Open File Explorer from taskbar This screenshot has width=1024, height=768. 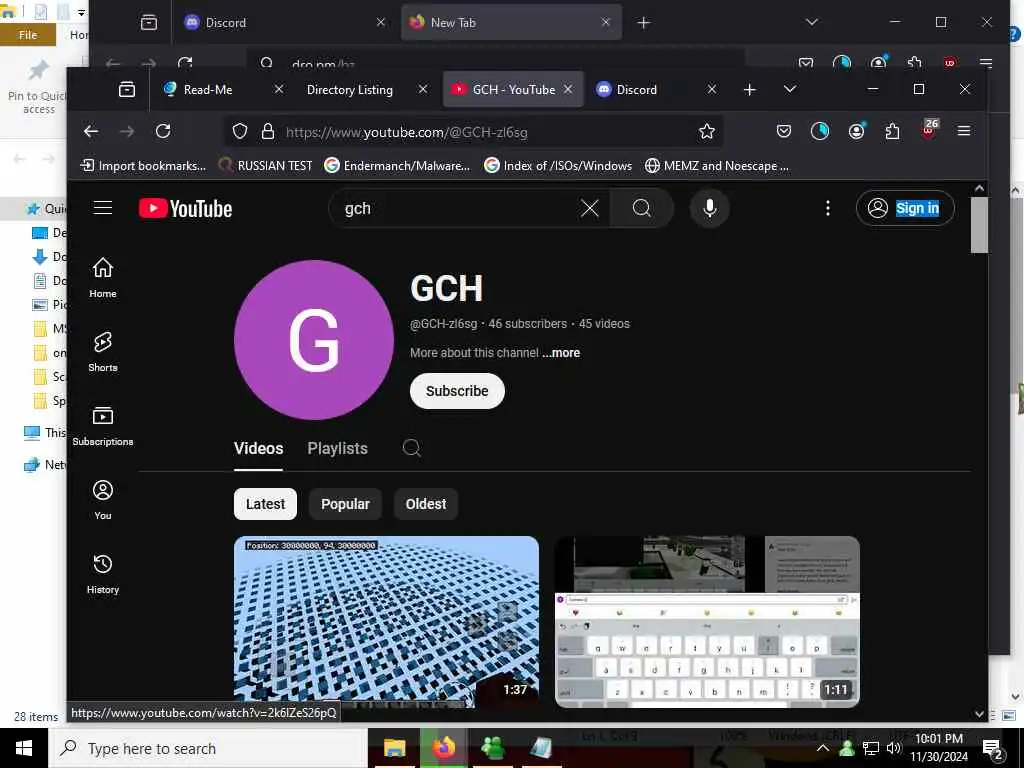coord(394,748)
